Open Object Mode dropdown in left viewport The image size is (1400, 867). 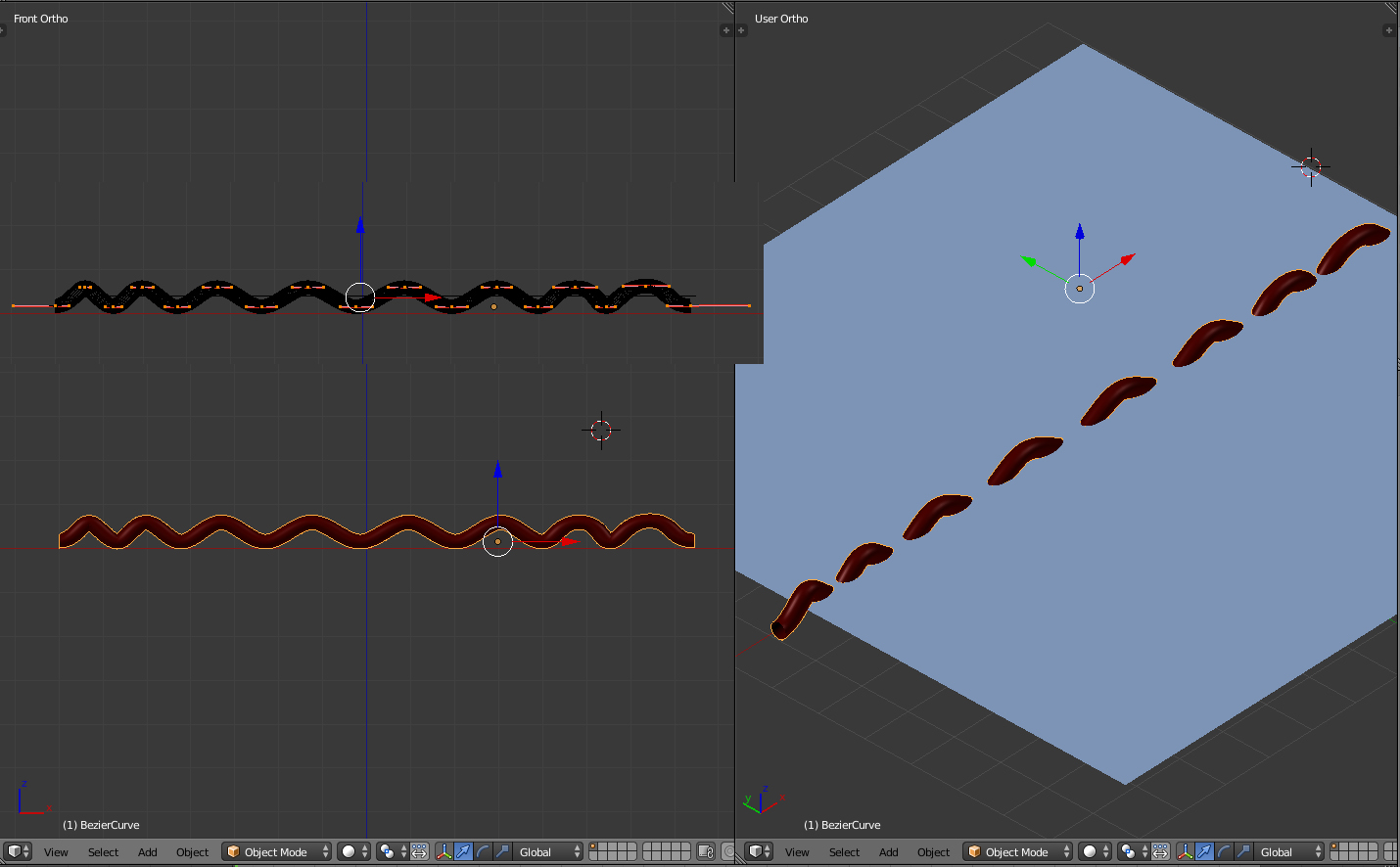coord(276,851)
